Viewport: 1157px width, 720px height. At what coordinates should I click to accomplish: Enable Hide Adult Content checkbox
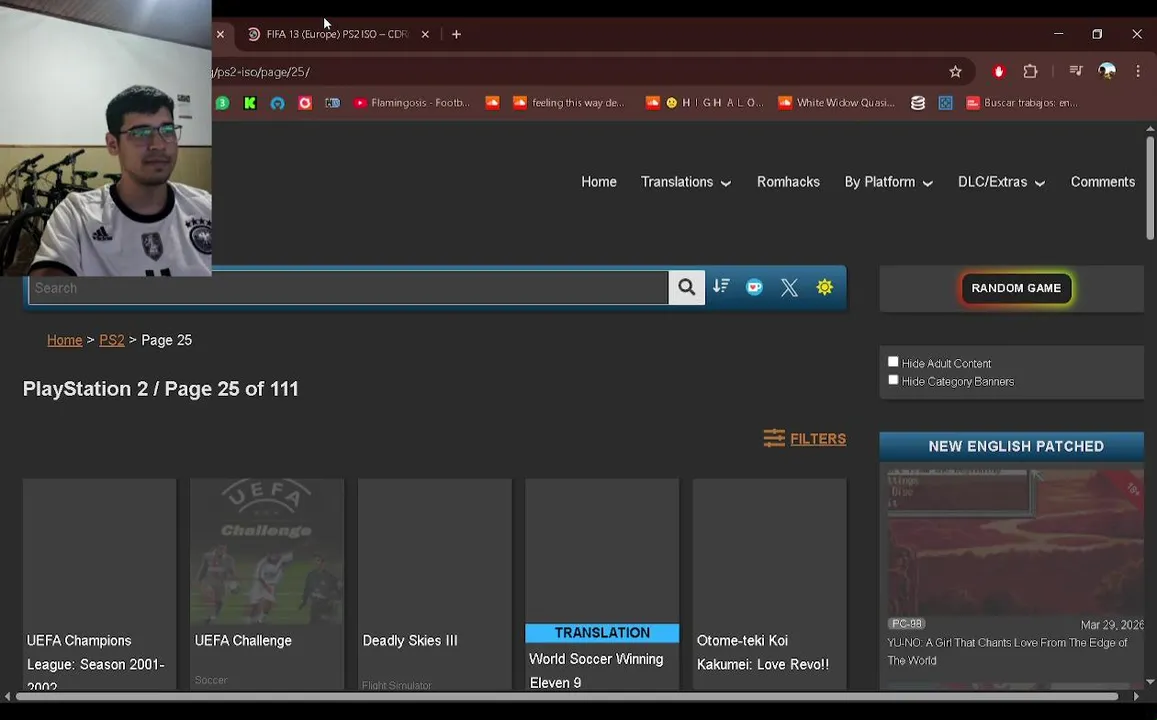click(x=893, y=361)
